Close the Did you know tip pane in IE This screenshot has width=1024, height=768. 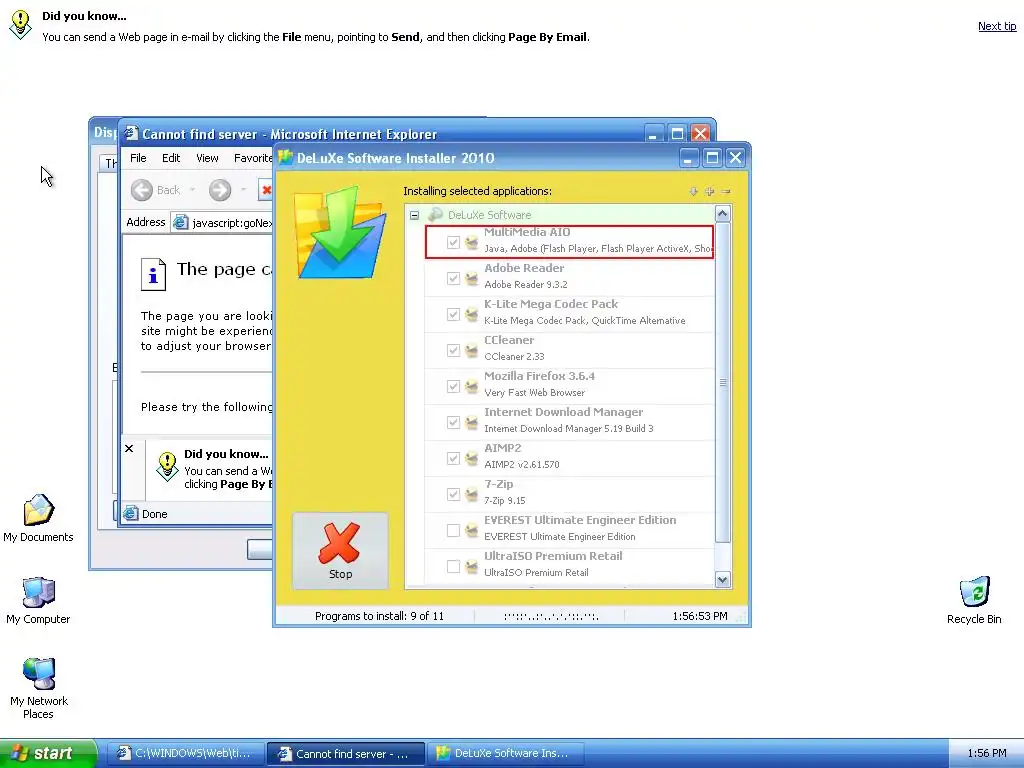(x=129, y=449)
